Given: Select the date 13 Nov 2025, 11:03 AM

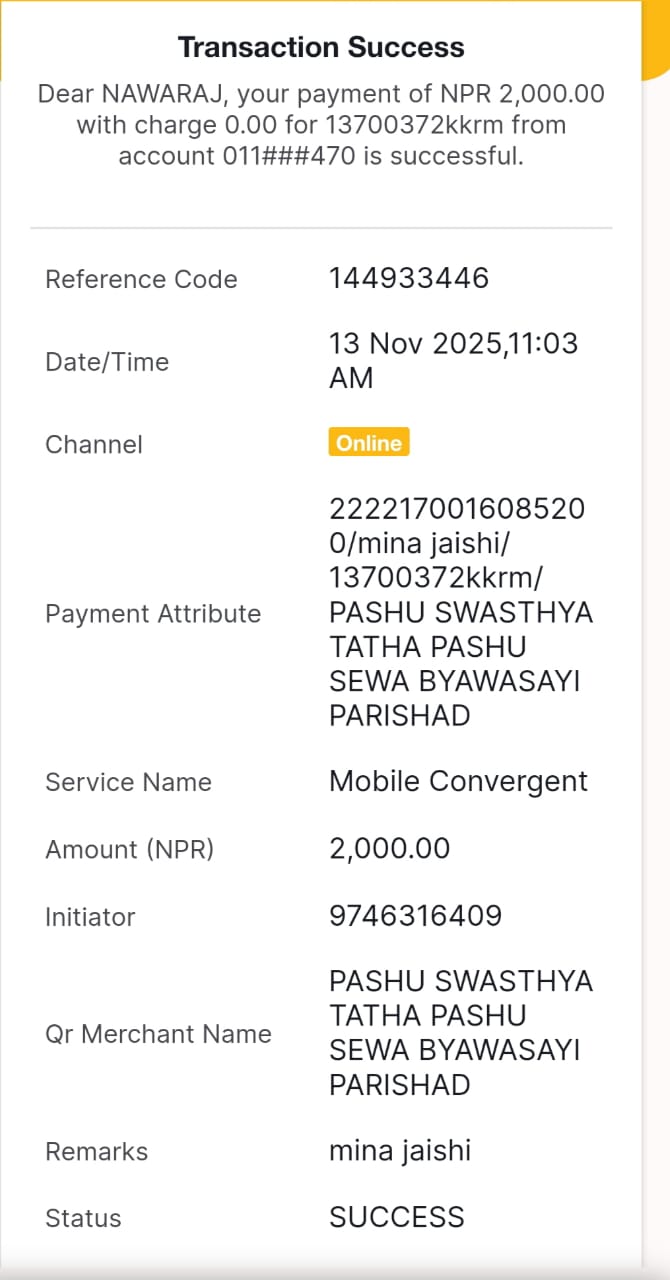Looking at the screenshot, I should 454,361.
